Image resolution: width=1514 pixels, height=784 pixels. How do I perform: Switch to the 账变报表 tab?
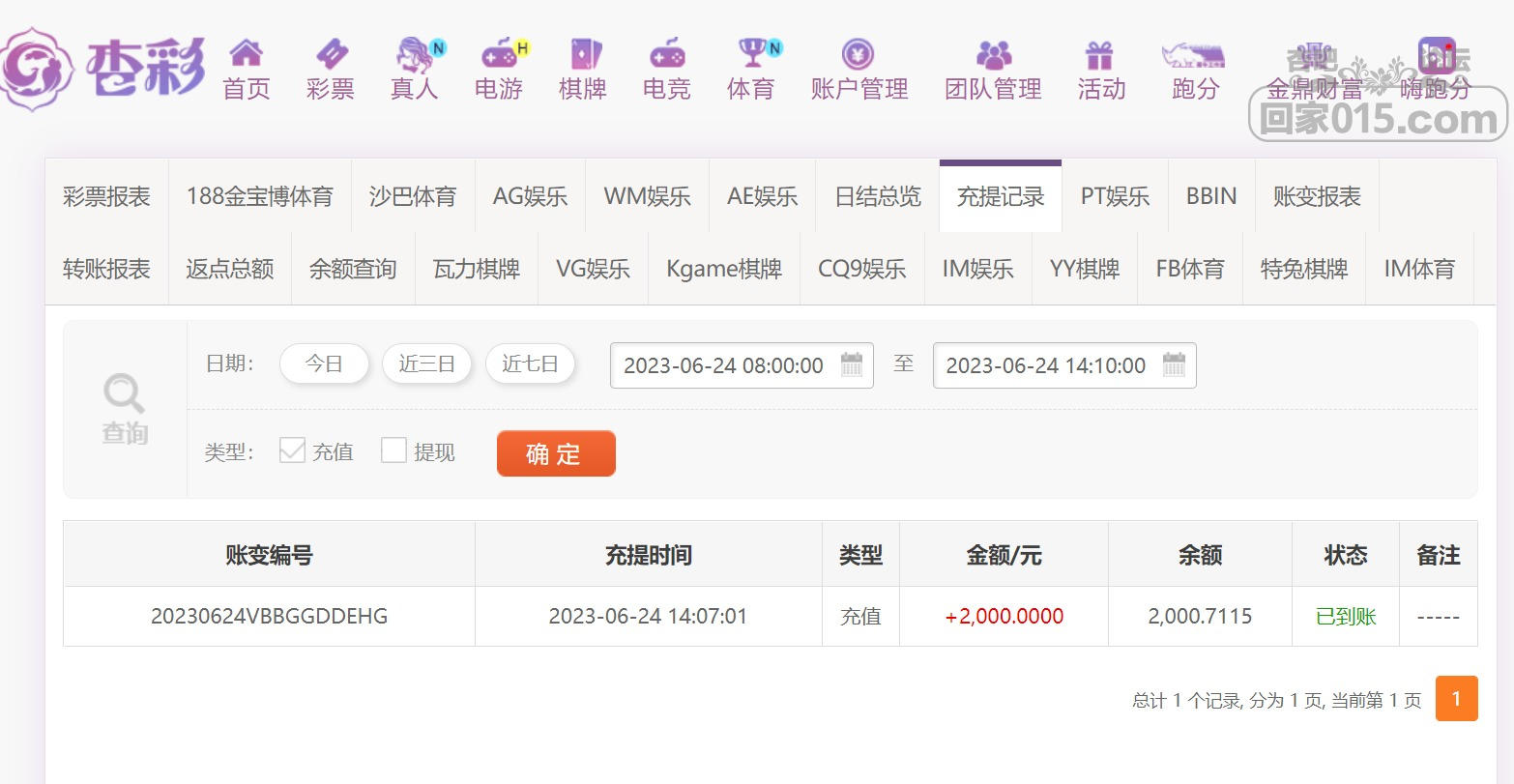click(1317, 197)
